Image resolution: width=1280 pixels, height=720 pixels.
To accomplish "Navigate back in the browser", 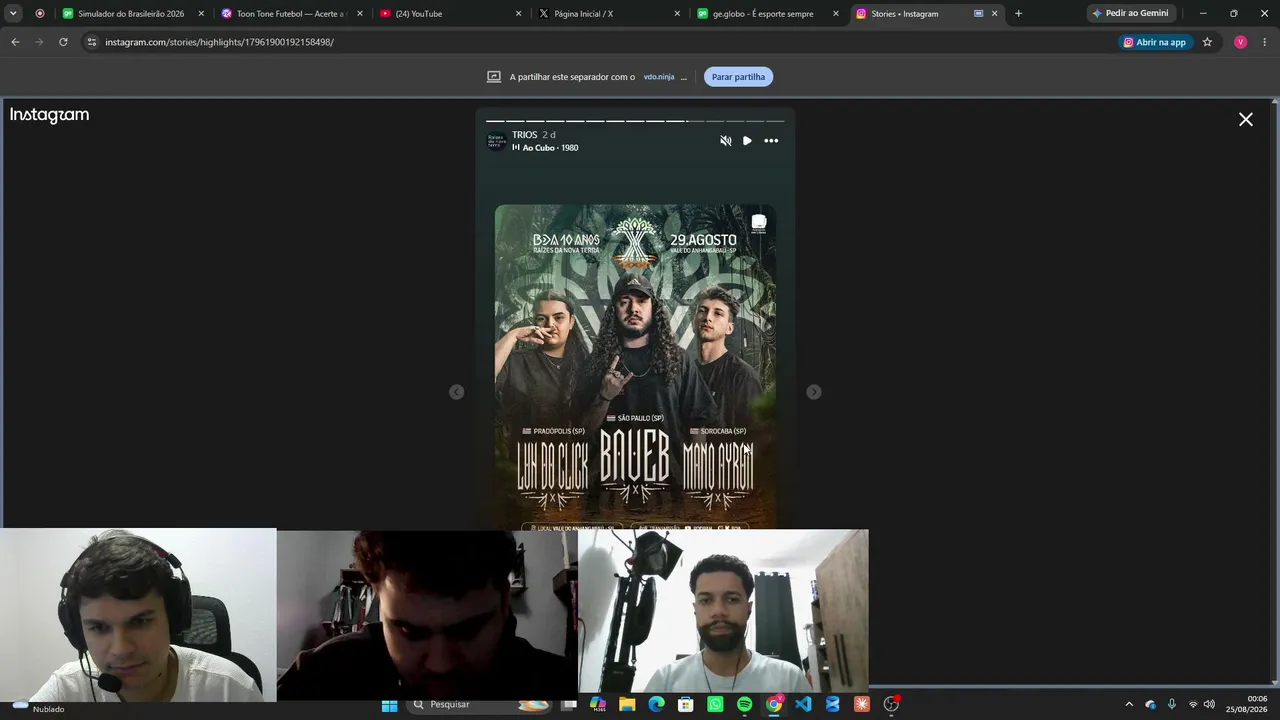I will click(x=15, y=42).
